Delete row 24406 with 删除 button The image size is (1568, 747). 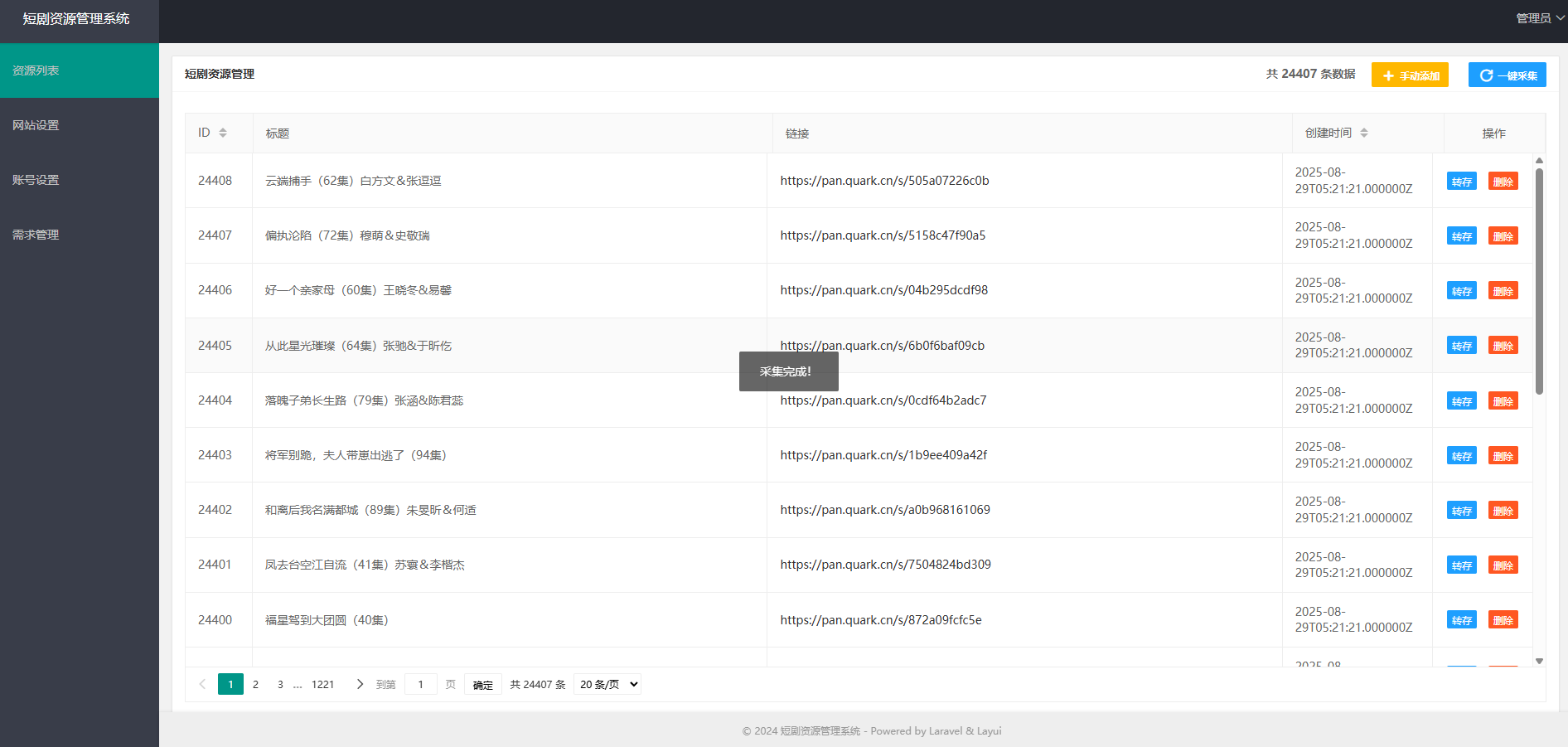tap(1503, 291)
